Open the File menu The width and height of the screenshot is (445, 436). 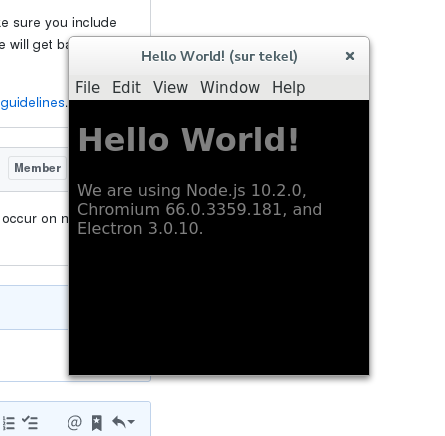pyautogui.click(x=87, y=88)
